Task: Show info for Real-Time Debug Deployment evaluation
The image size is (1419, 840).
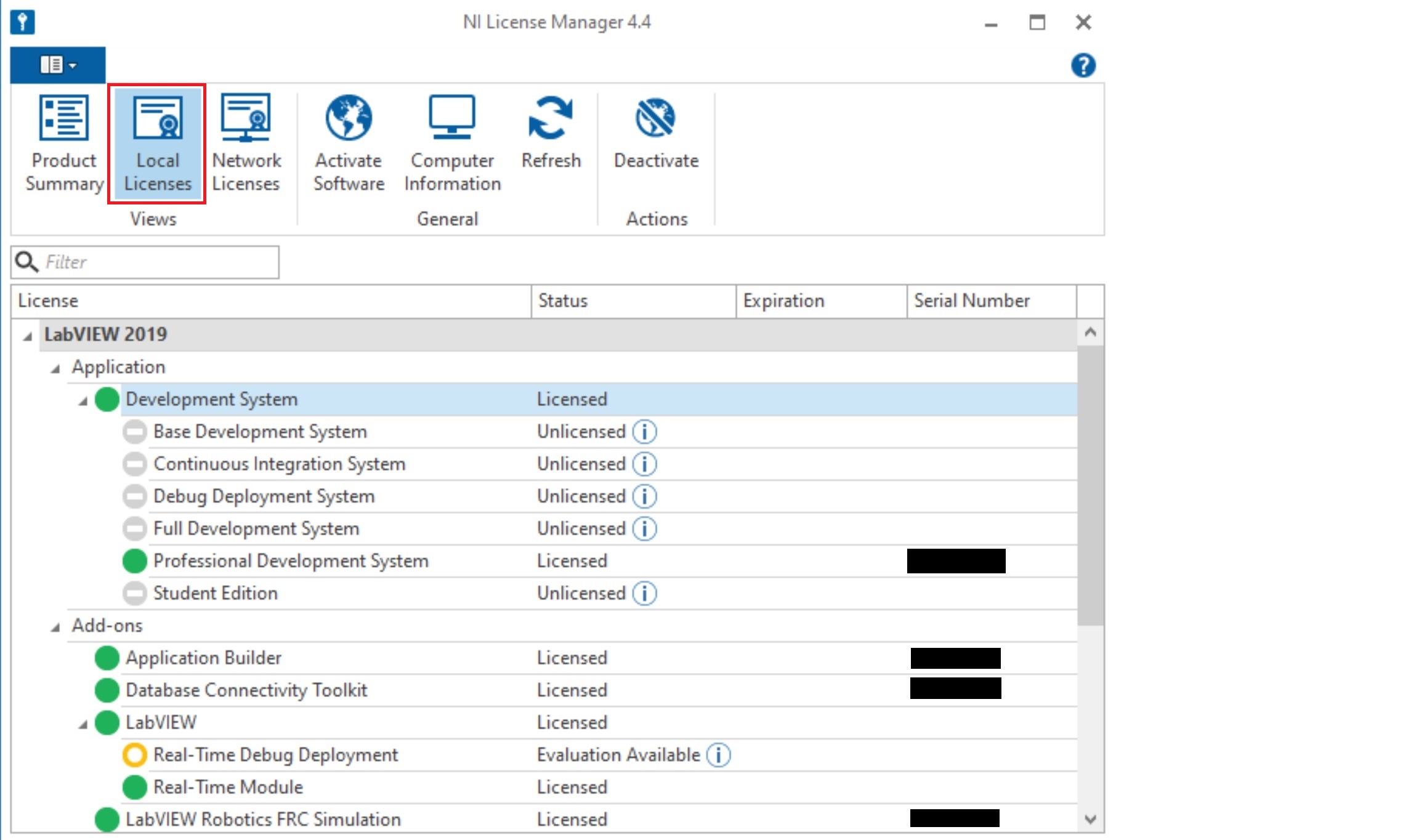Action: (x=719, y=755)
